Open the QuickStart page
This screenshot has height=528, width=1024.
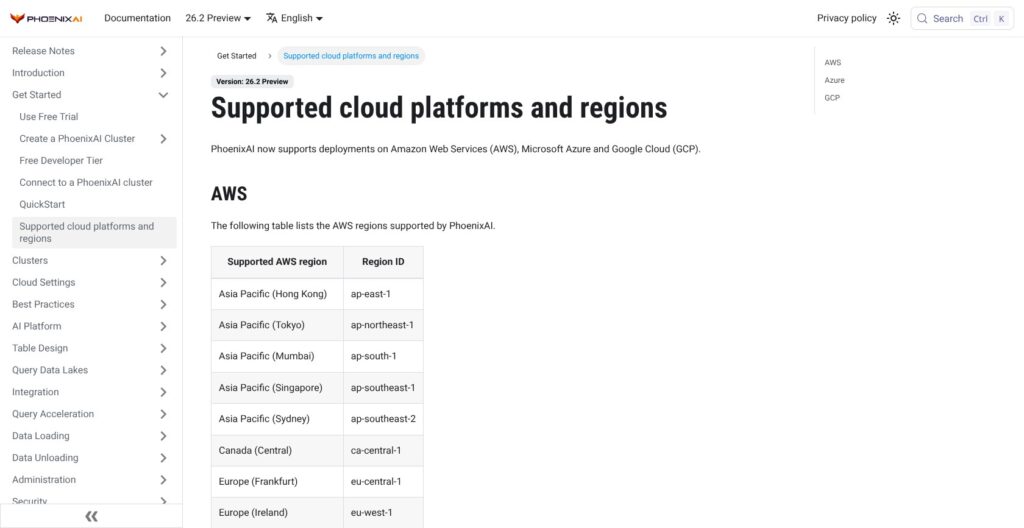click(x=42, y=204)
